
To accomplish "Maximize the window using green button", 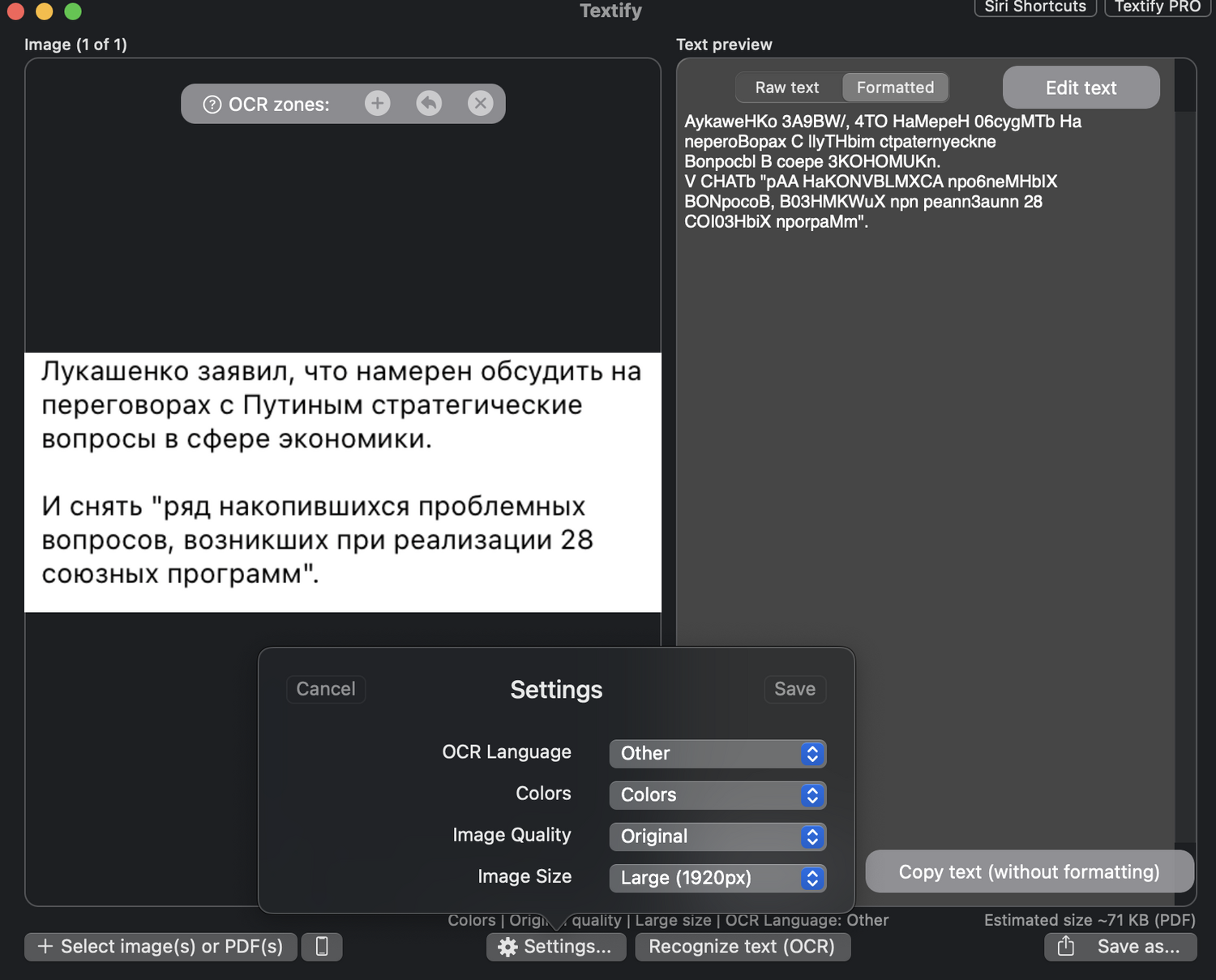I will [73, 11].
